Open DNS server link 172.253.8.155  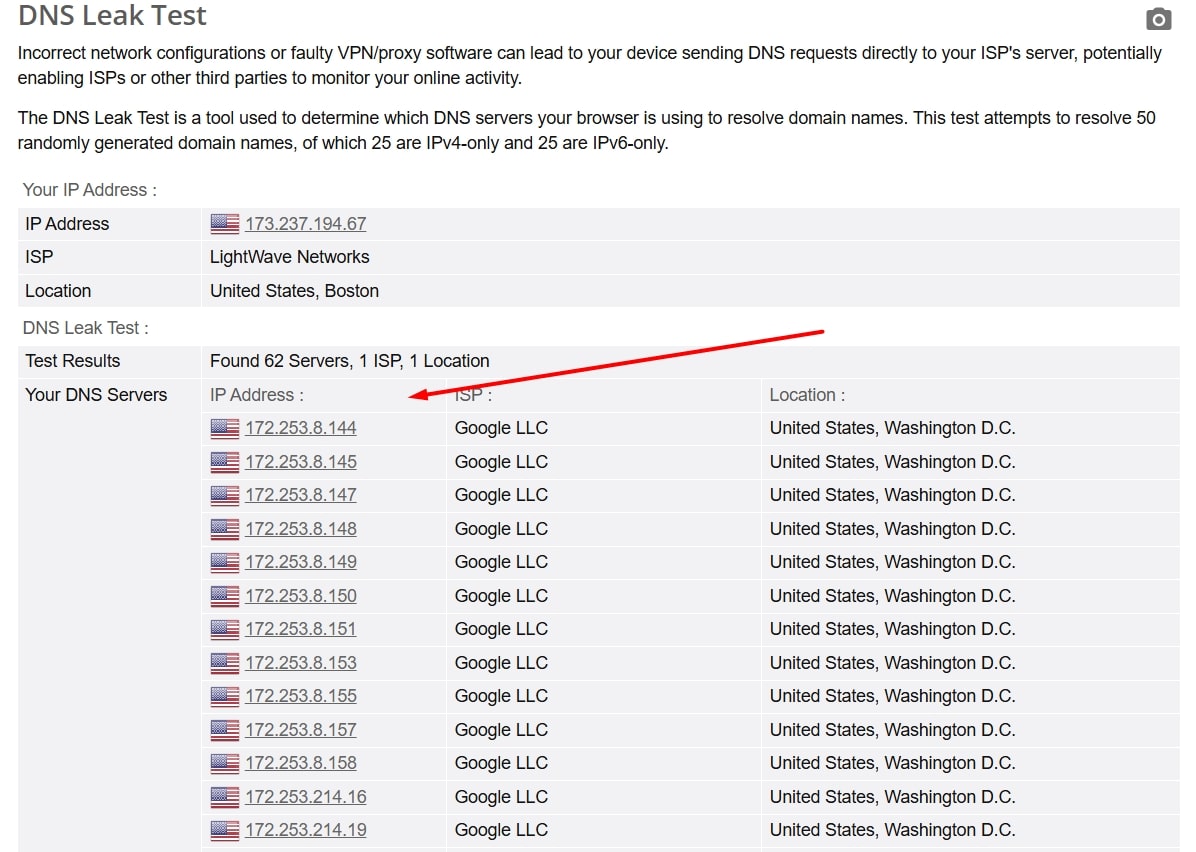301,696
